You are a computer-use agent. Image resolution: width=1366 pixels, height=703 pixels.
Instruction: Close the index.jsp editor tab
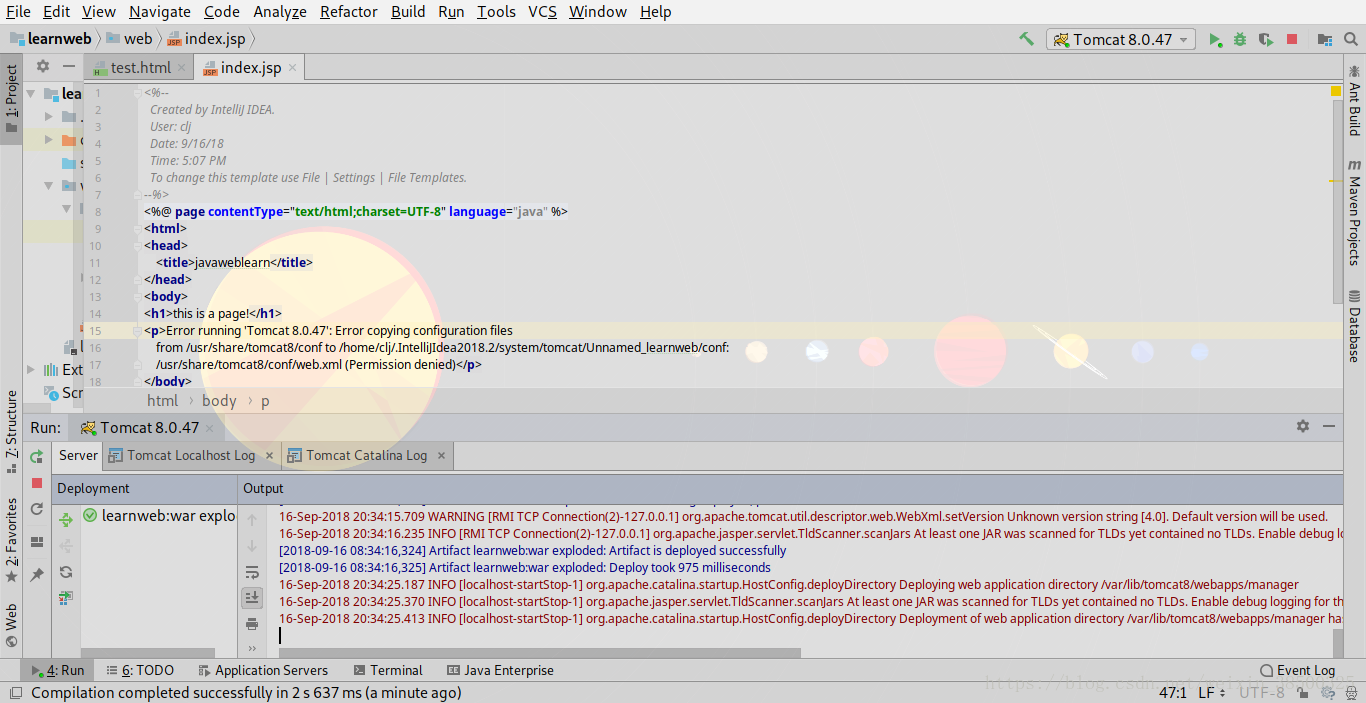tap(292, 67)
